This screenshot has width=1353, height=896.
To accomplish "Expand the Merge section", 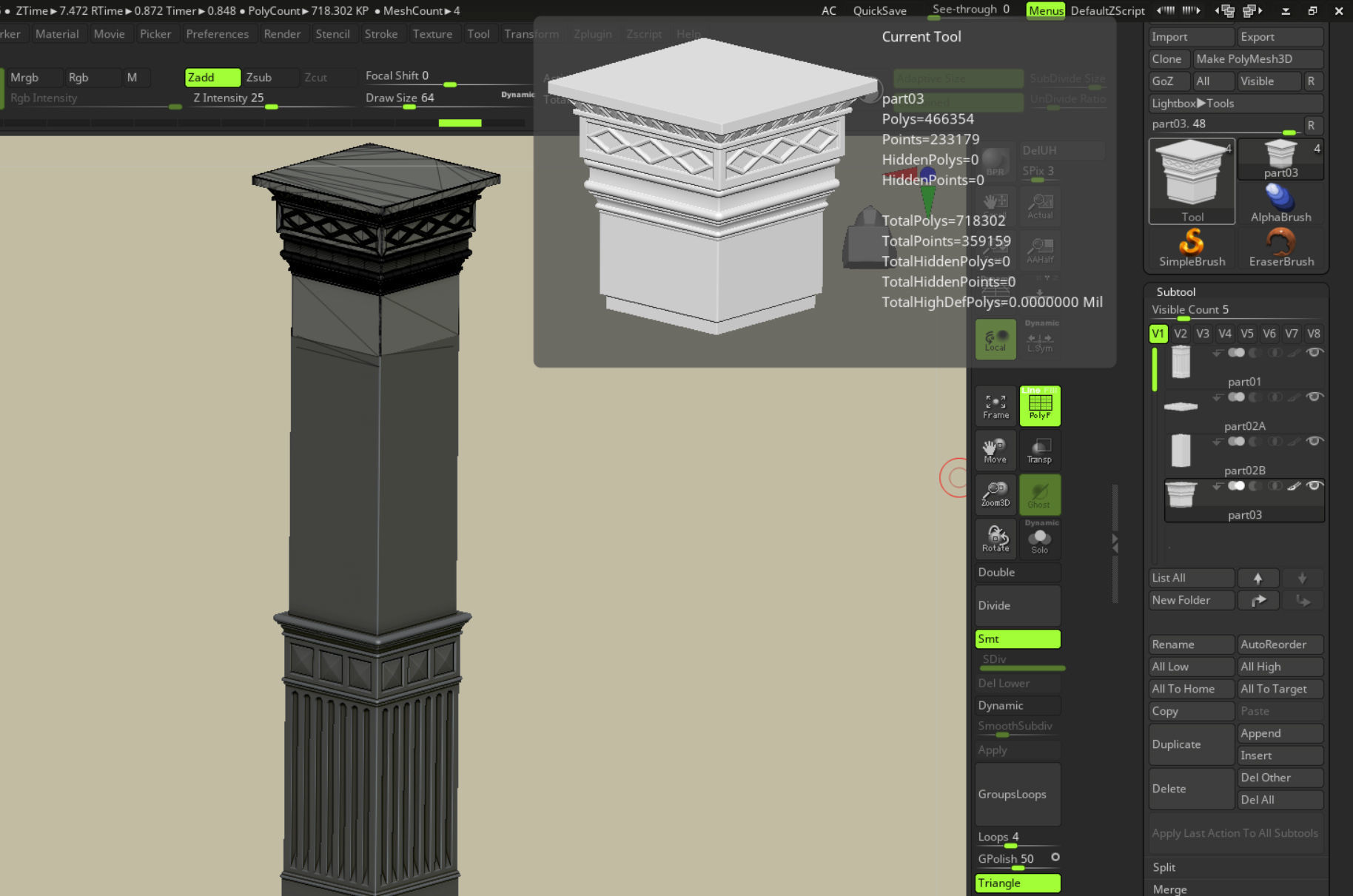I will point(1169,889).
